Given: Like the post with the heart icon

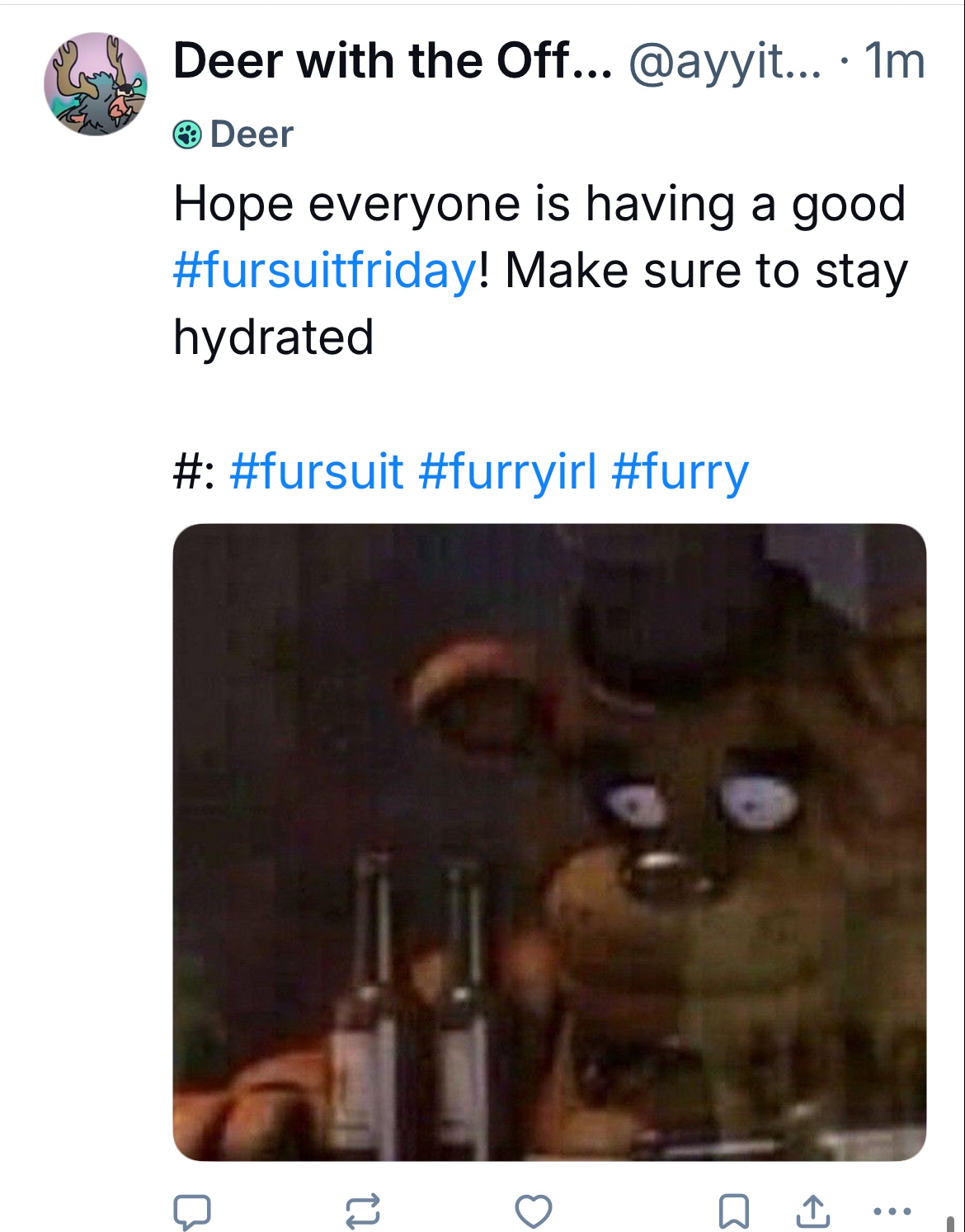Looking at the screenshot, I should pos(533,1211).
